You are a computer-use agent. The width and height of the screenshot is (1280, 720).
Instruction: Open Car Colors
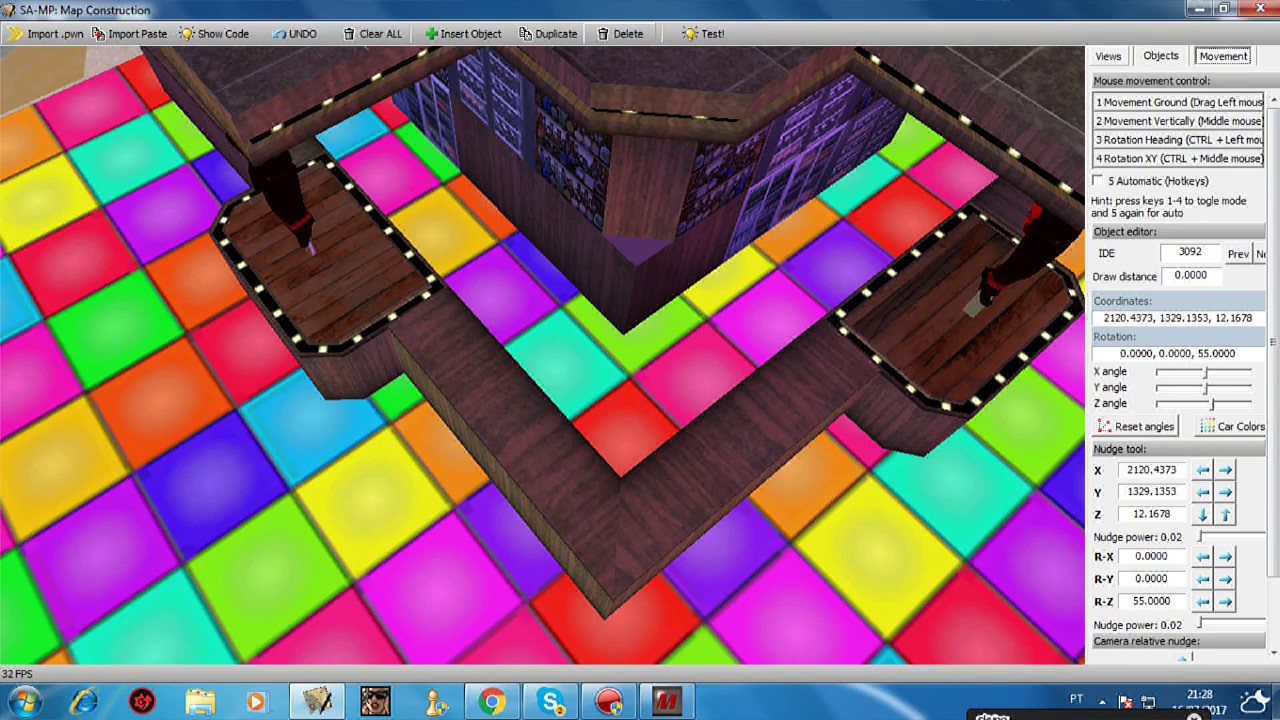pos(1232,426)
